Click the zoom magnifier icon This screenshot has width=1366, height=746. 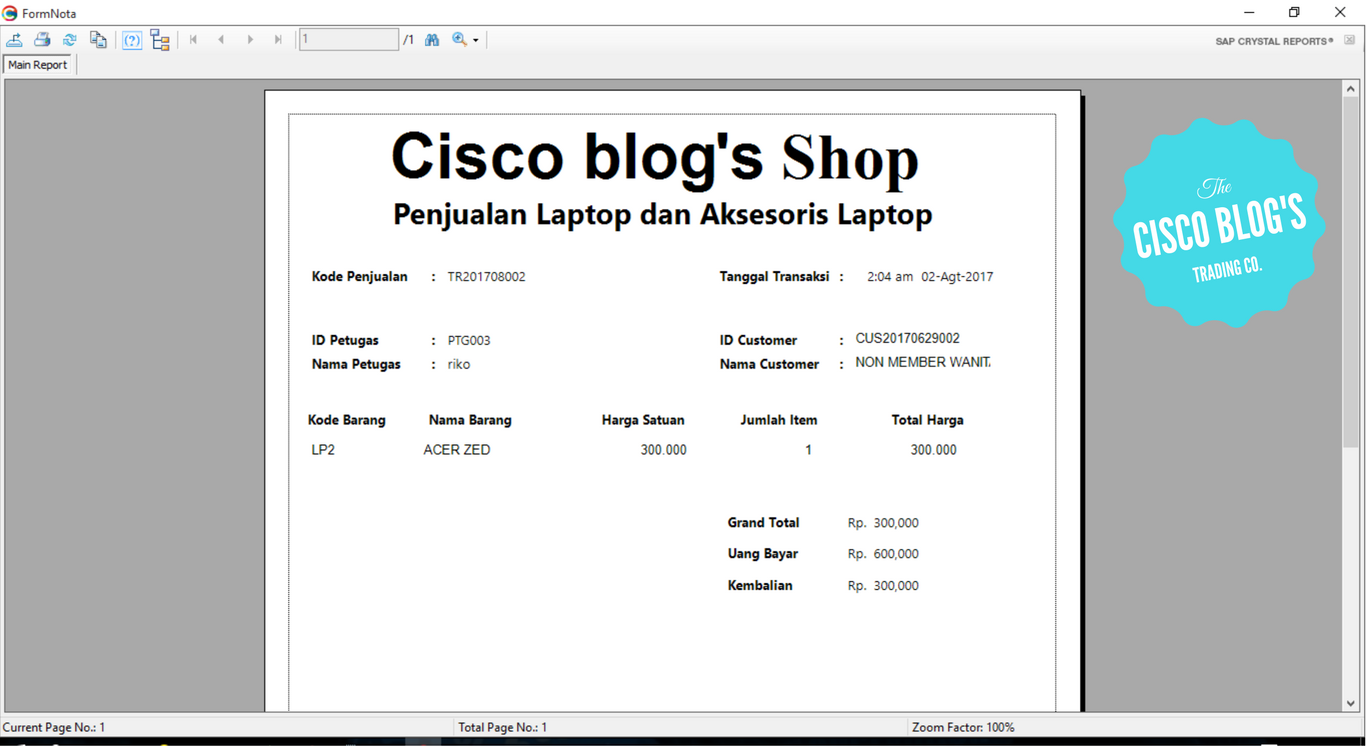point(459,40)
